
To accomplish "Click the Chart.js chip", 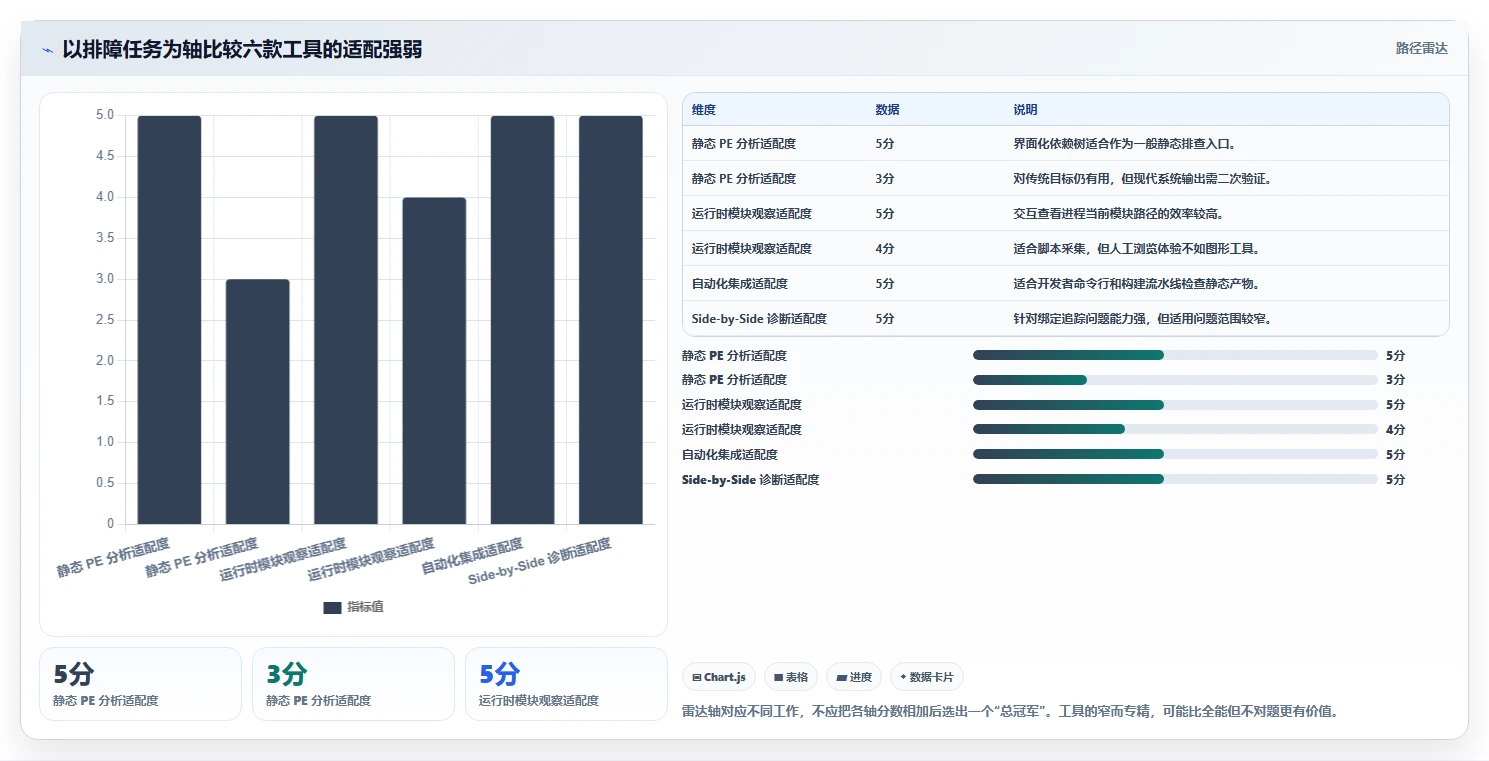I will [x=719, y=677].
